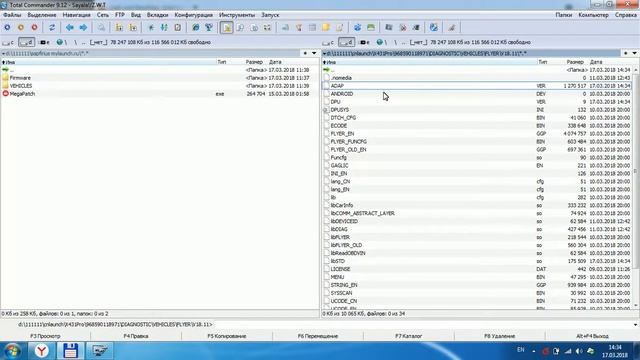Open the Файлы menu
The width and height of the screenshot is (640, 360).
coord(12,15)
